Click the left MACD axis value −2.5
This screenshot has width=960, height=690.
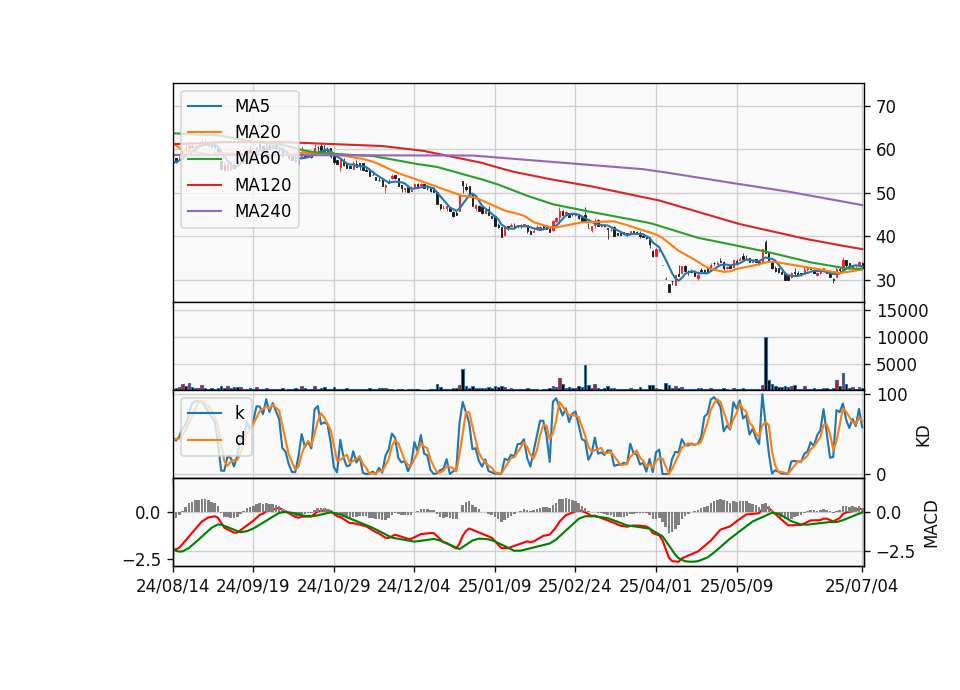tap(142, 560)
